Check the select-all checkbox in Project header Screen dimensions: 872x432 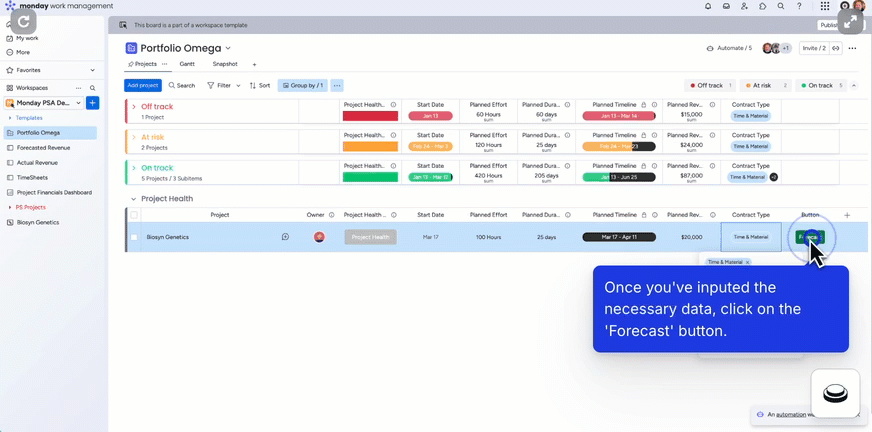[x=134, y=215]
